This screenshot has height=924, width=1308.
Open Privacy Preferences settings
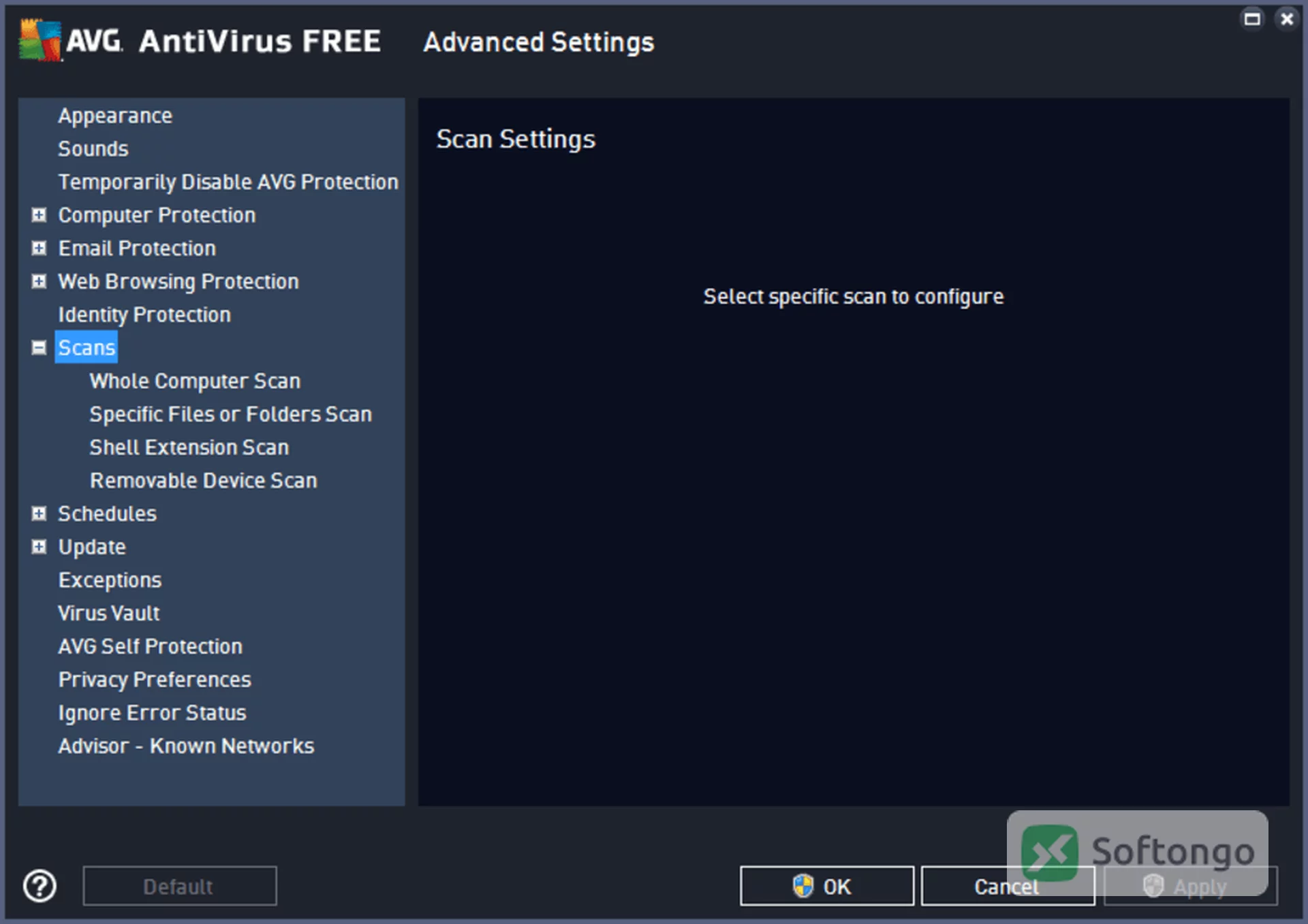[155, 680]
